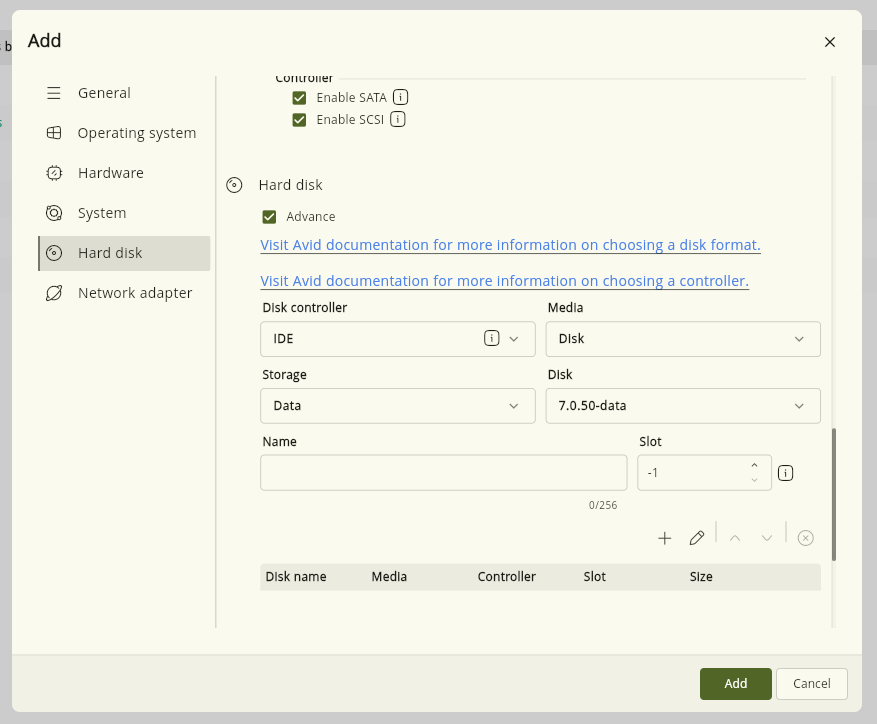The image size is (877, 724).
Task: Click the move up arrow icon
Action: (x=735, y=538)
